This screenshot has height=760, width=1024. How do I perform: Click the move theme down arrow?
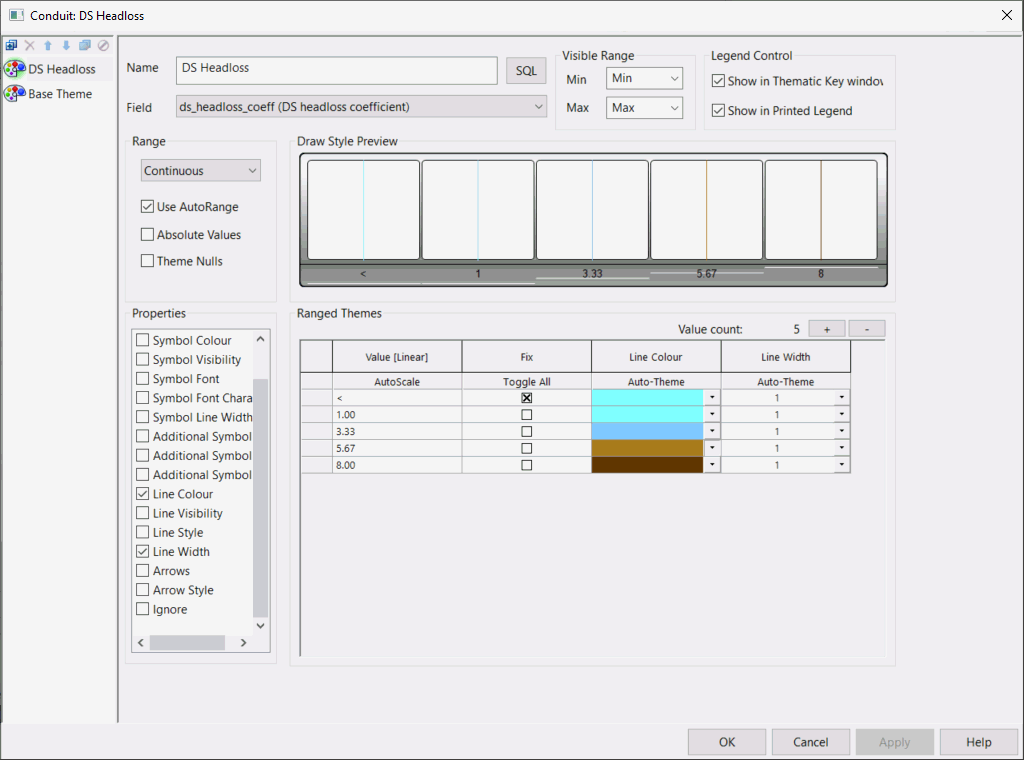[x=66, y=45]
